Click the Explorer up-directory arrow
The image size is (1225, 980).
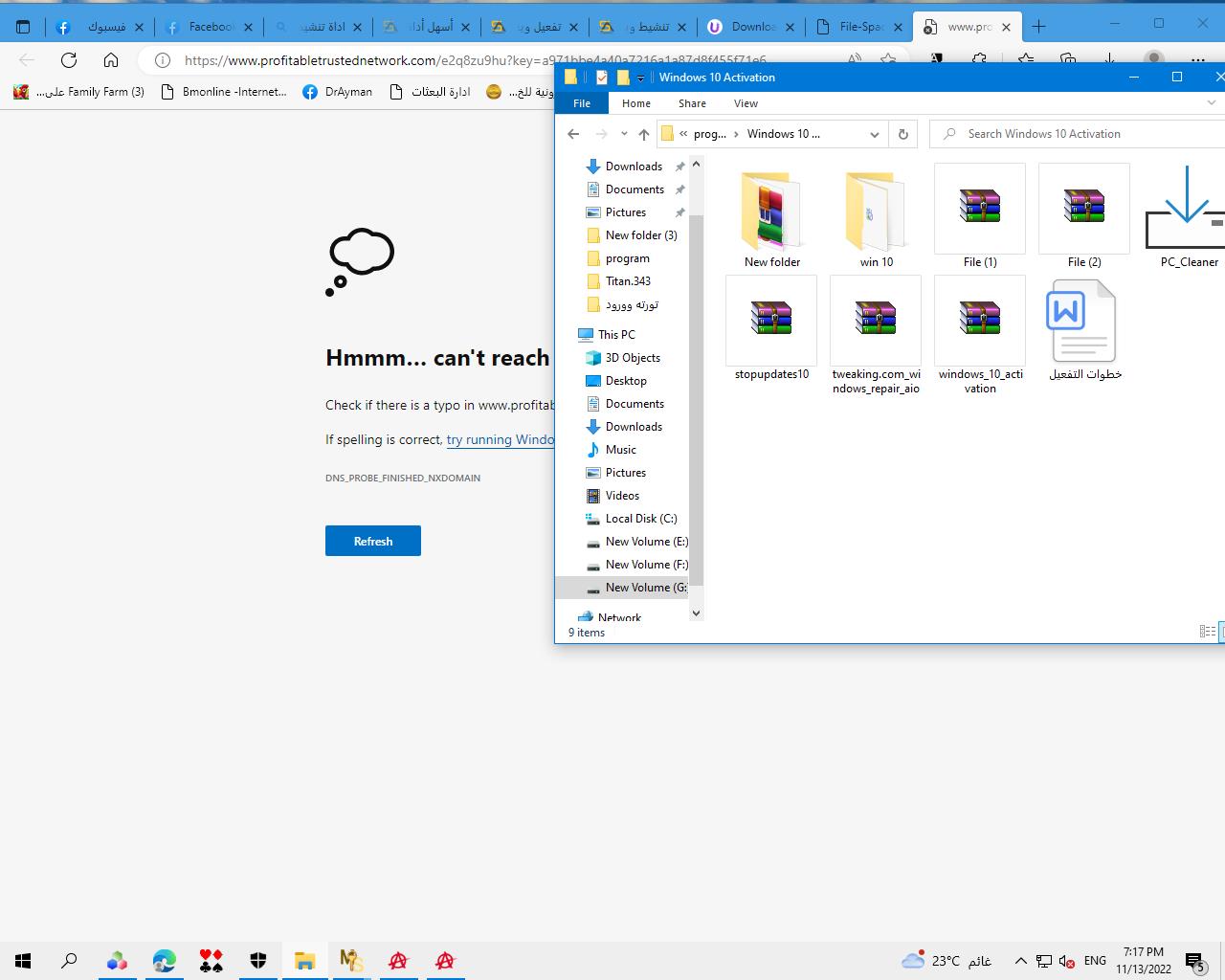(644, 134)
